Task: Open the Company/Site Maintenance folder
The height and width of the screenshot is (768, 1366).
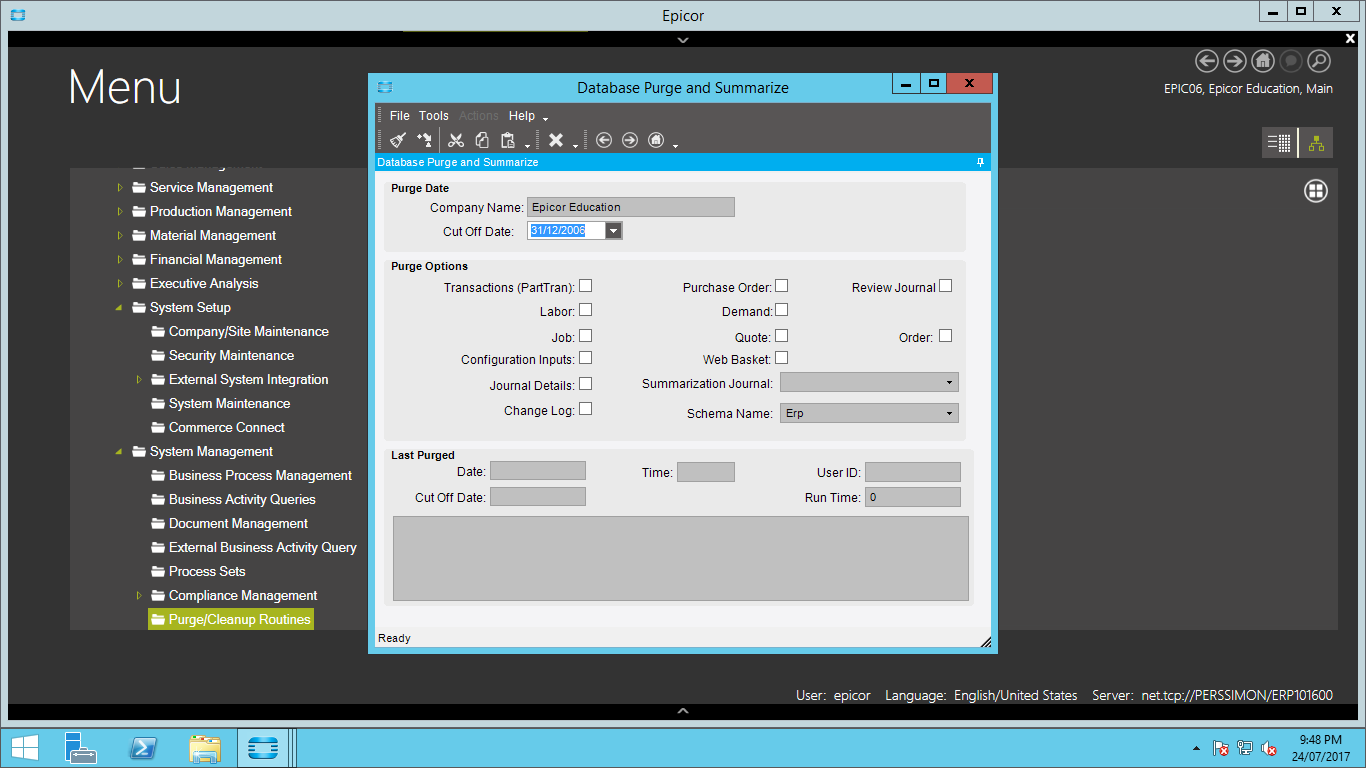Action: tap(240, 331)
